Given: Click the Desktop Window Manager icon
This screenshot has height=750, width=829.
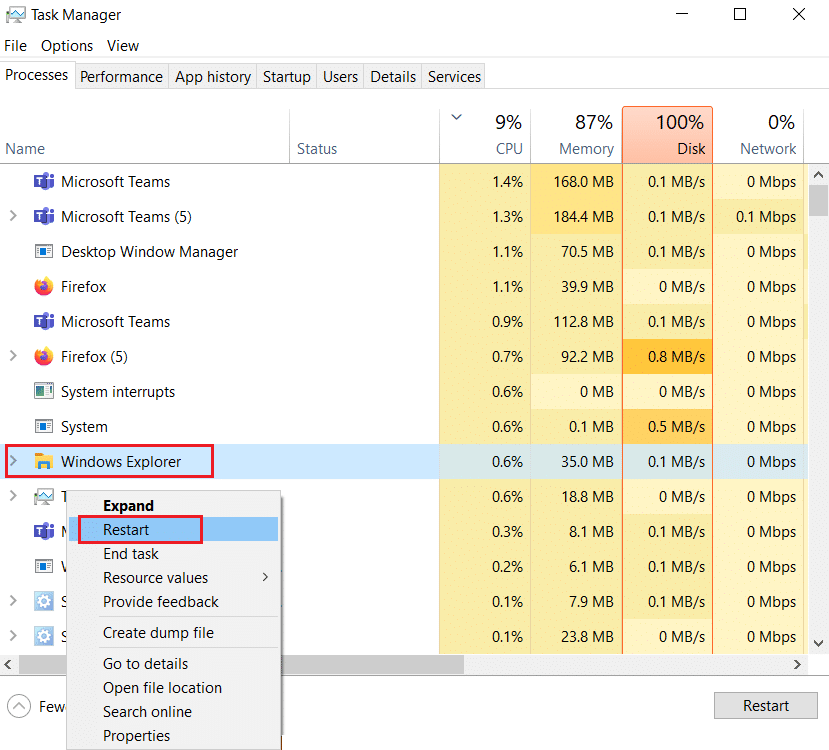Looking at the screenshot, I should click(x=43, y=251).
